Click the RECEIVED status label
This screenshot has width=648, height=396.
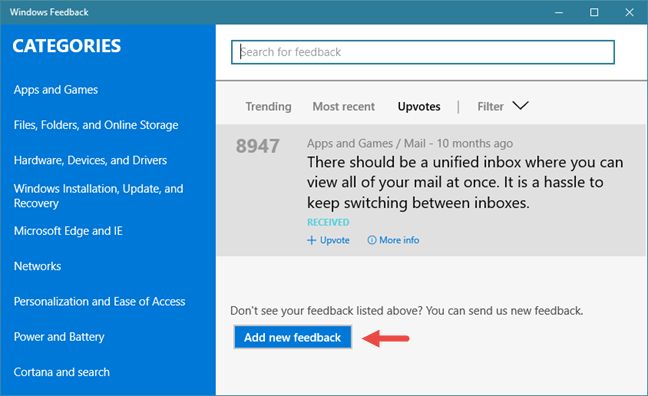pos(328,222)
